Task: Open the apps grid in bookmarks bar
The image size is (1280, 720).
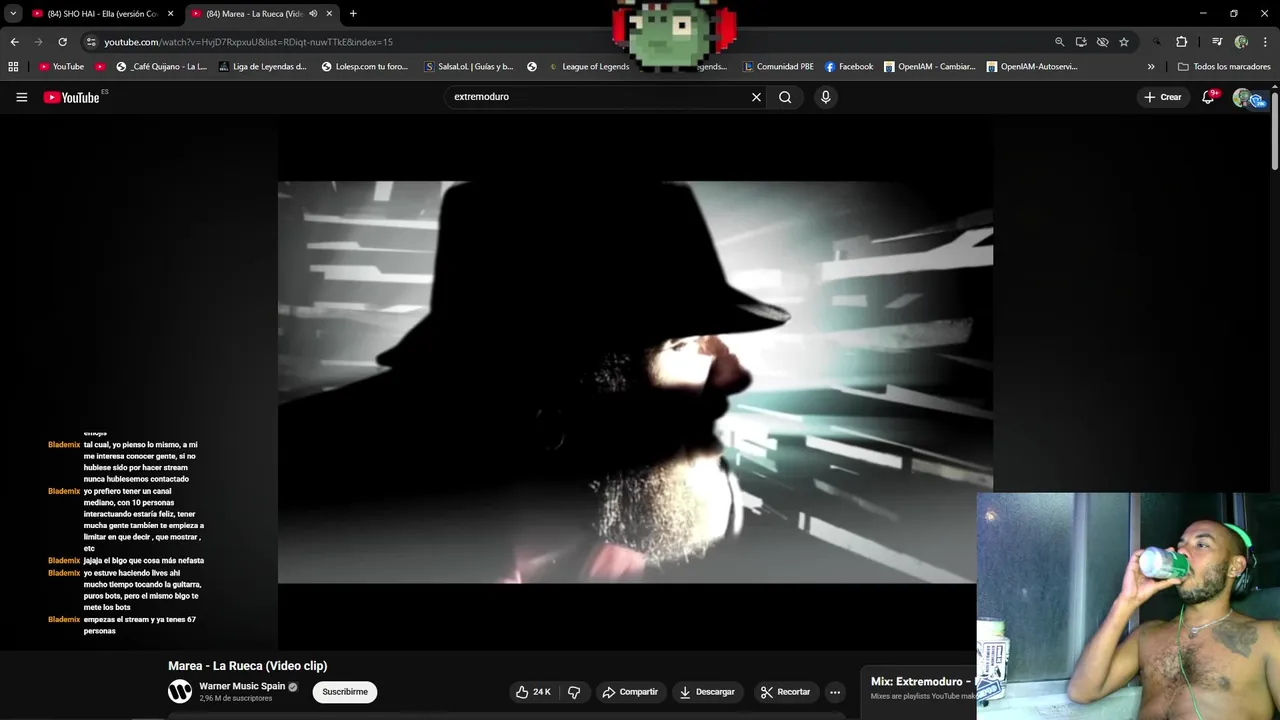Action: point(13,67)
